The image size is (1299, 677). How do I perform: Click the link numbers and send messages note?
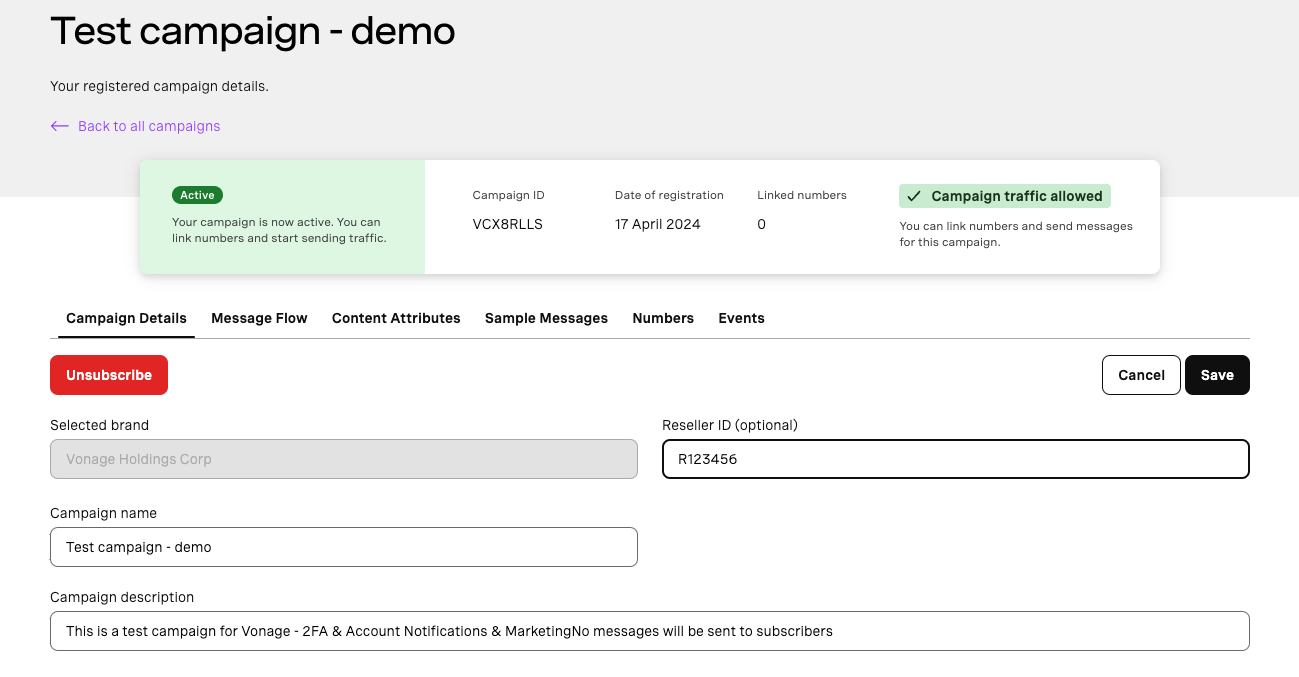coord(1016,234)
